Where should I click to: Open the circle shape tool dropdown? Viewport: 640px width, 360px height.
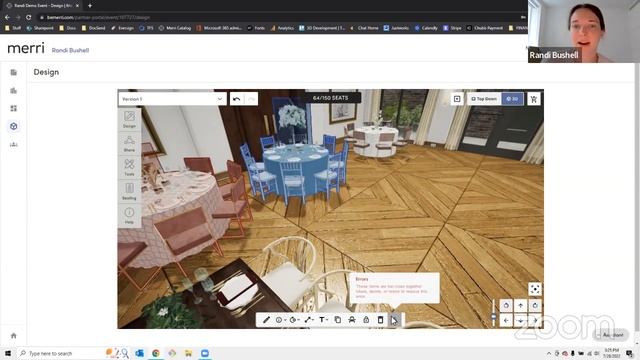click(280, 320)
